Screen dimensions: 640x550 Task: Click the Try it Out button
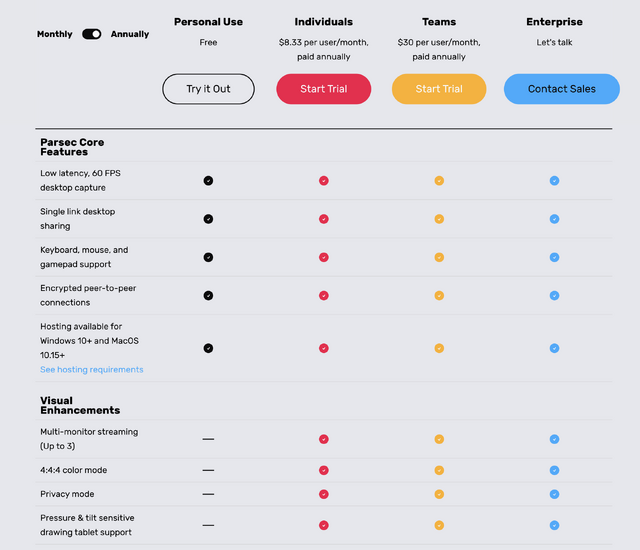coord(208,89)
